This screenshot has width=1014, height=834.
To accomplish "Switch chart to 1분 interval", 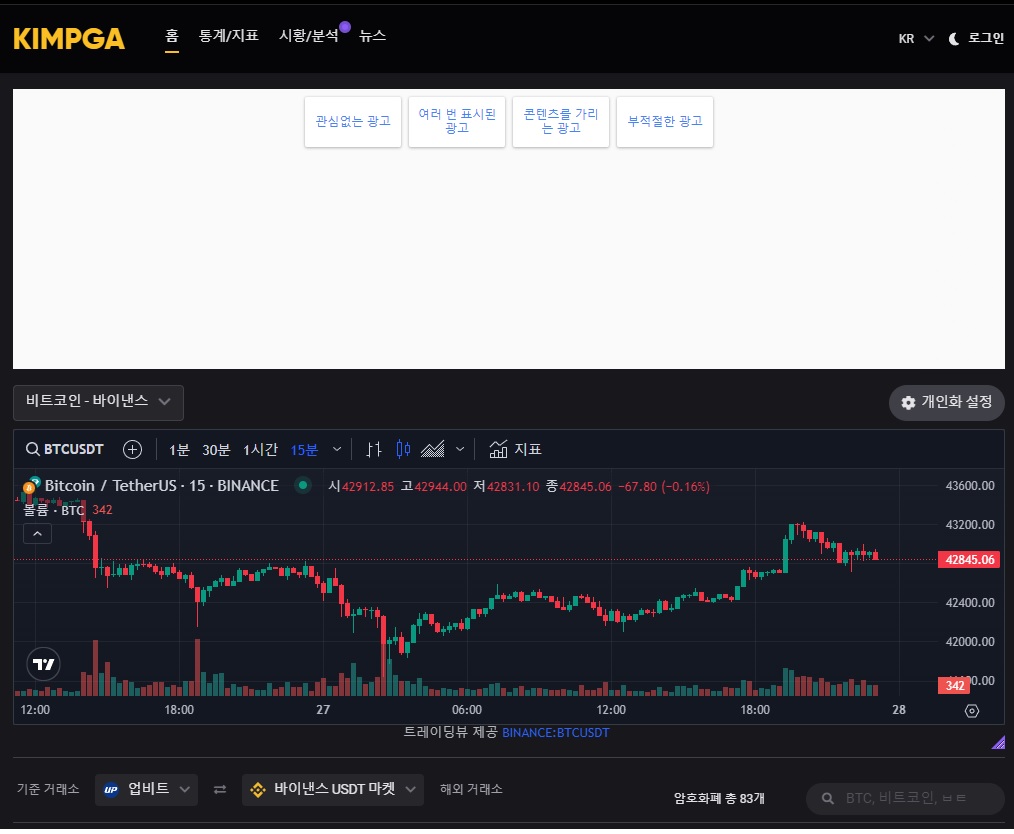I will [179, 450].
